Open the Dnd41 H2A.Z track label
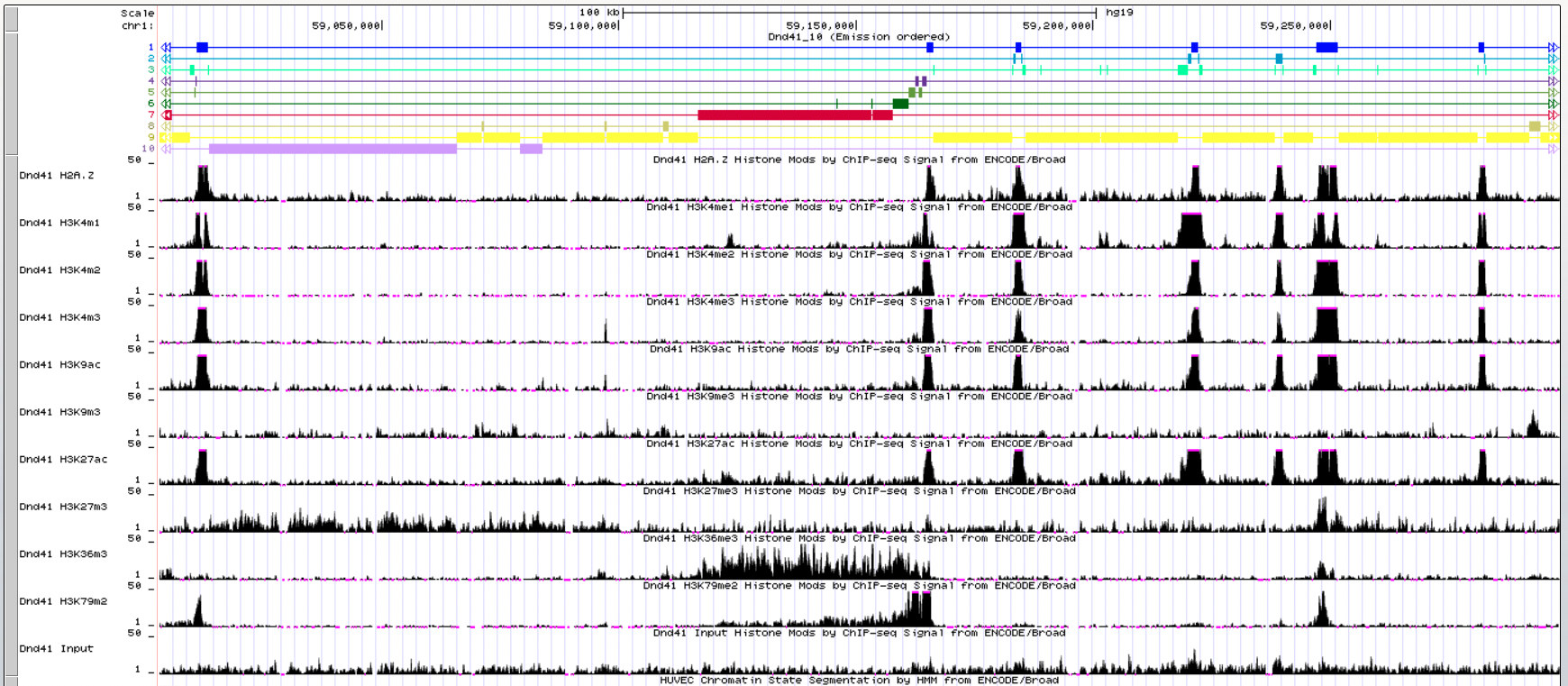The image size is (1568, 686). point(57,175)
